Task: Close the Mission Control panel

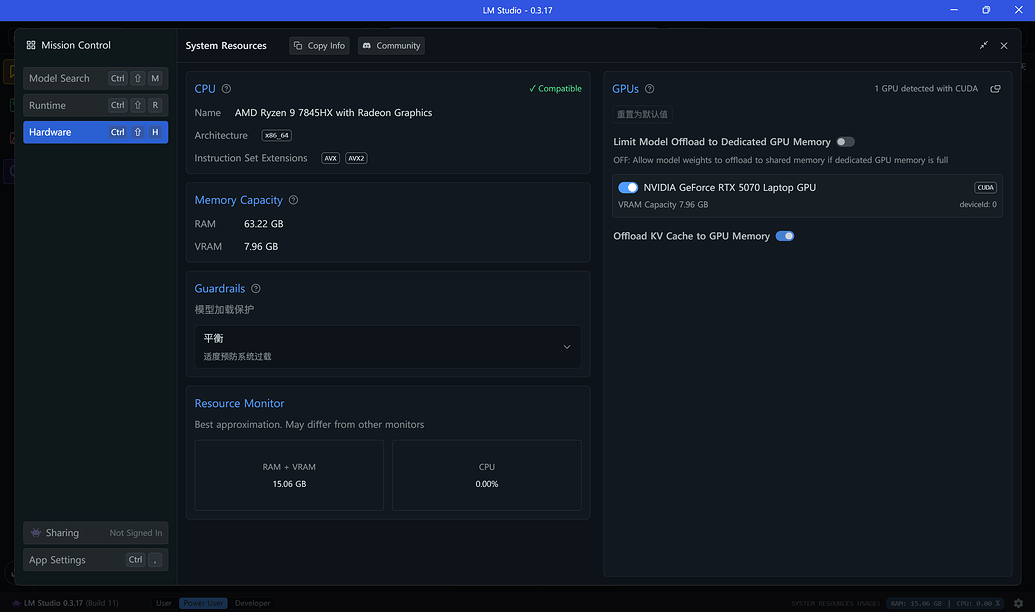Action: [1004, 46]
